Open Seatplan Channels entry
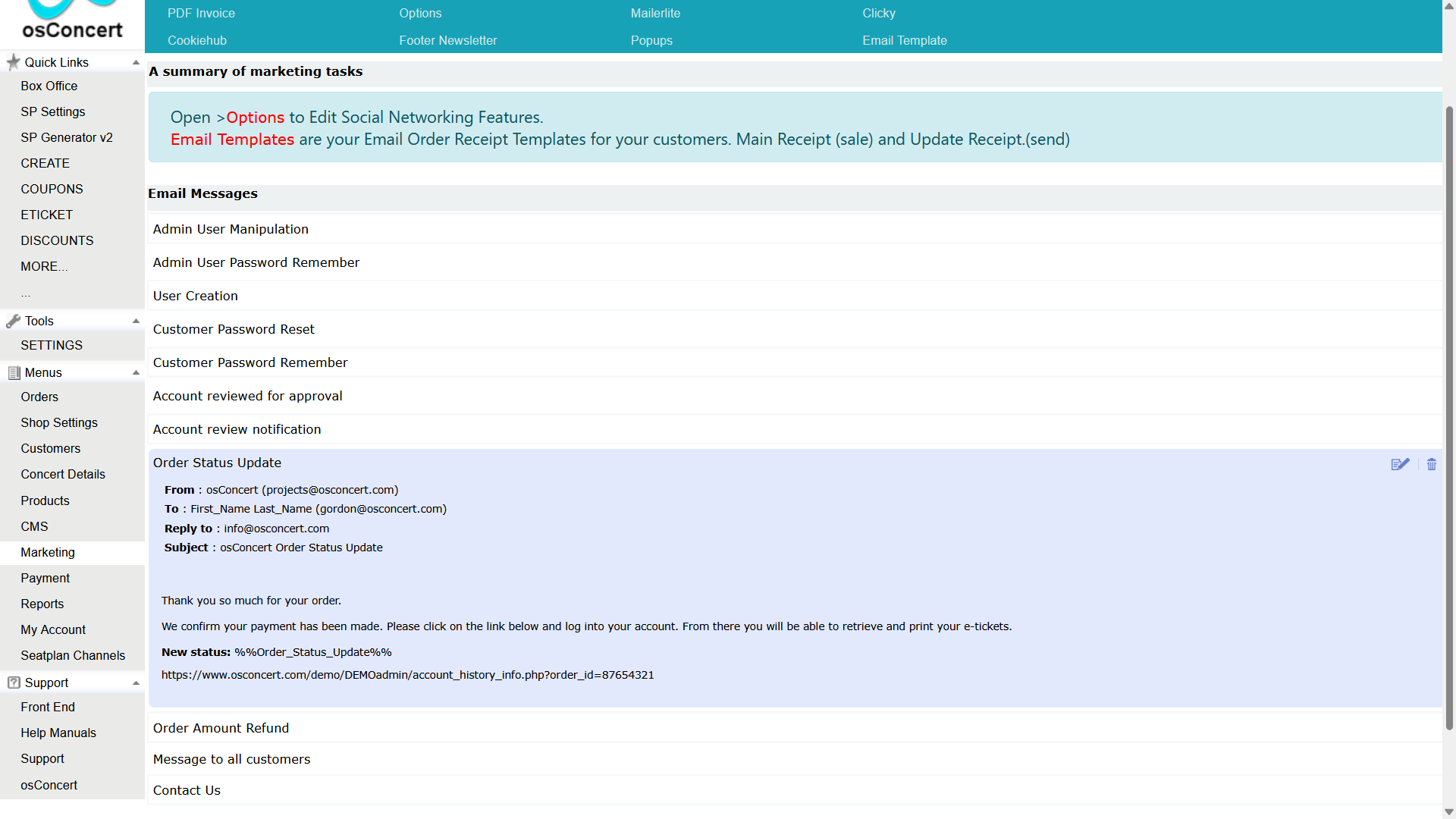 (x=73, y=655)
